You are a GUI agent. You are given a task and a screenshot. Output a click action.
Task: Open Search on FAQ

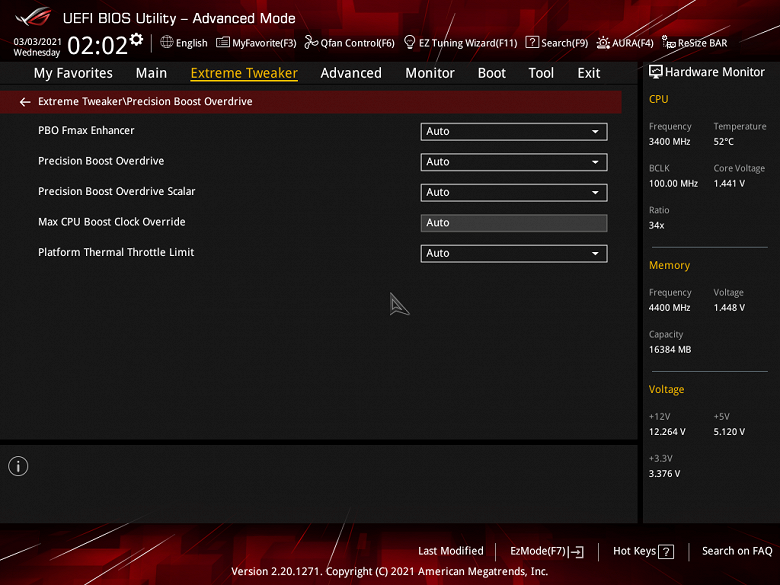point(737,551)
